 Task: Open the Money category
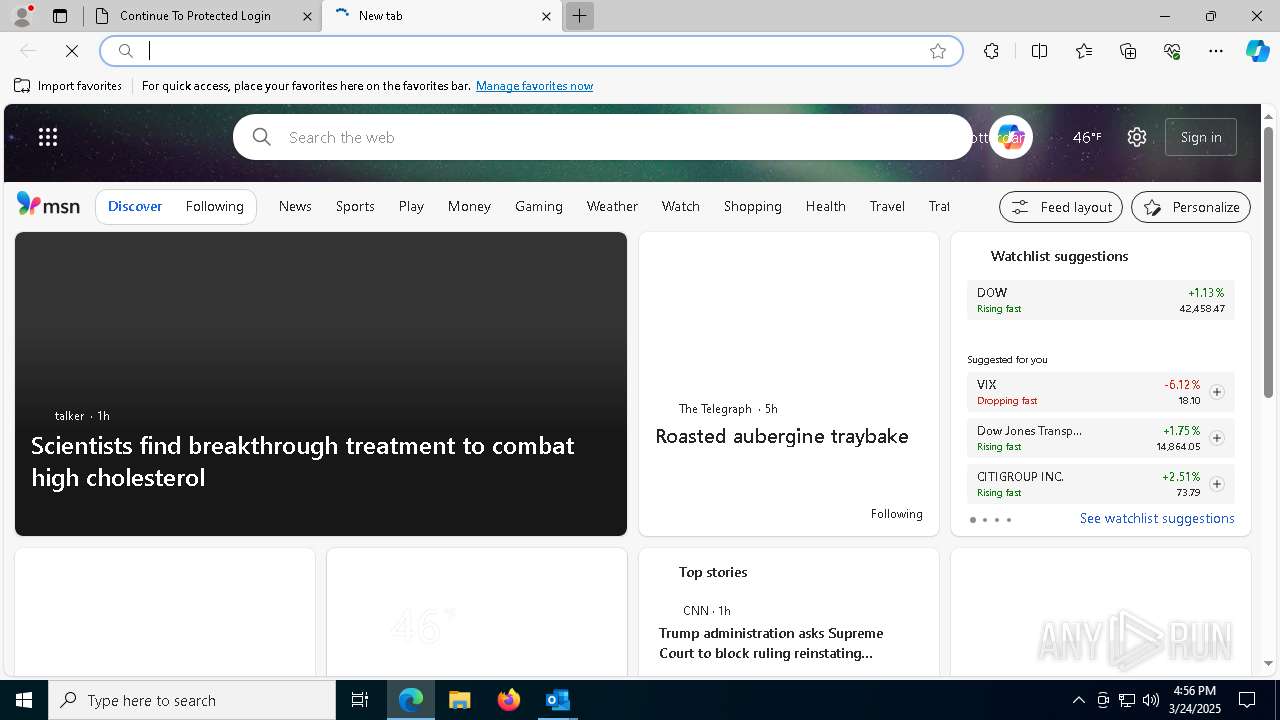point(469,206)
